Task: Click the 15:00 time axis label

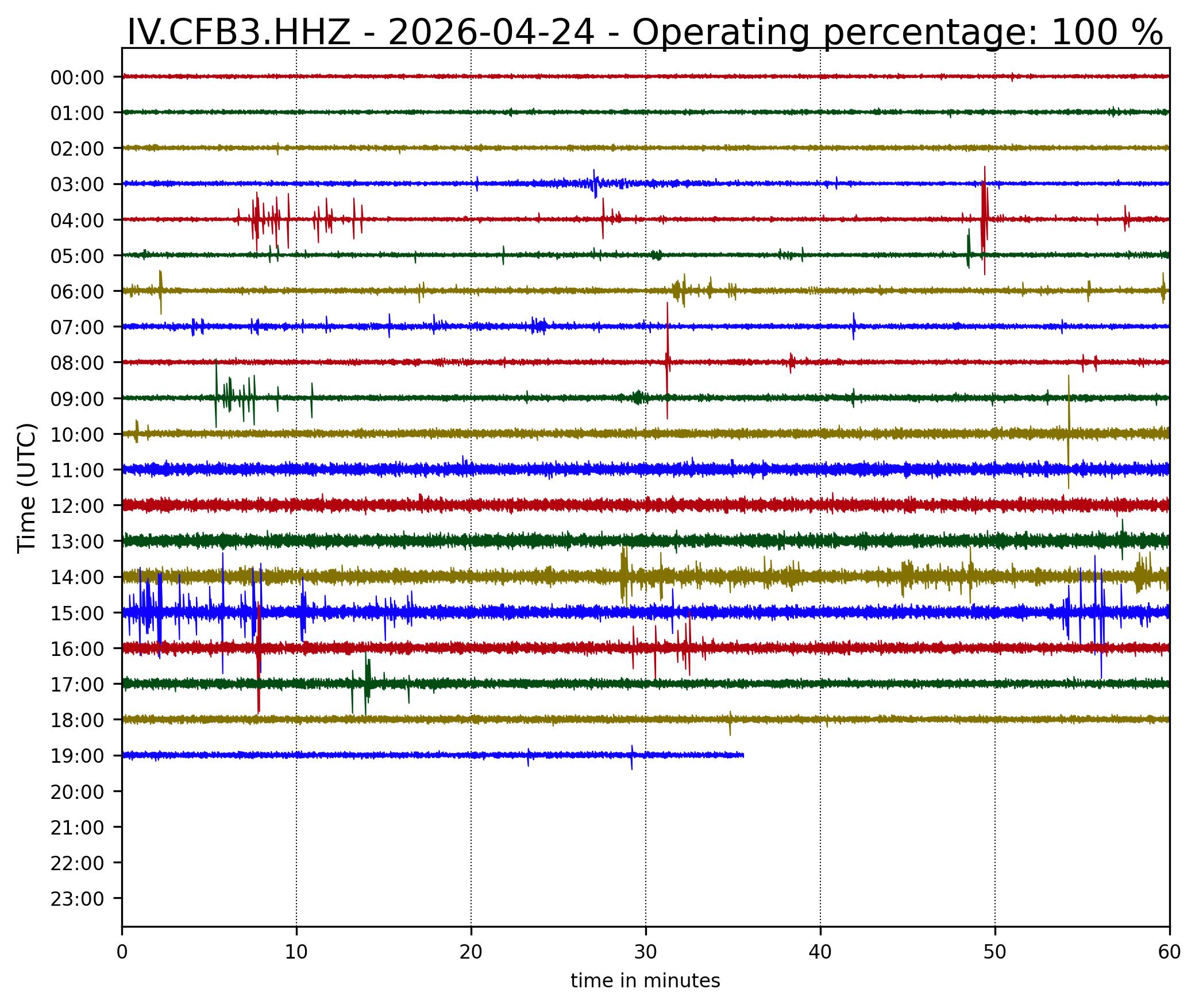Action: pyautogui.click(x=77, y=613)
